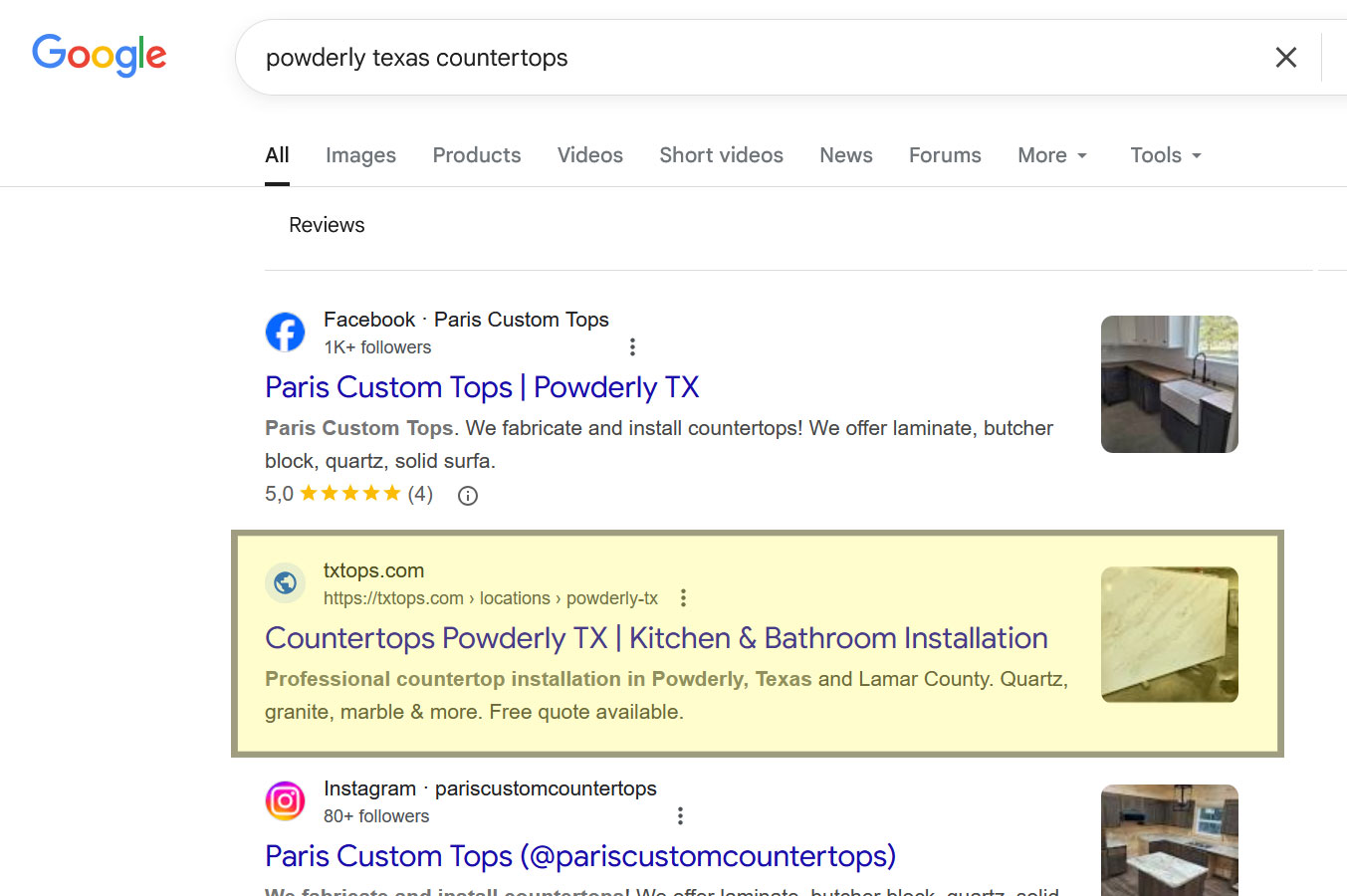Open the three-dot menu on Instagram result
Image resolution: width=1347 pixels, height=896 pixels.
[x=680, y=814]
